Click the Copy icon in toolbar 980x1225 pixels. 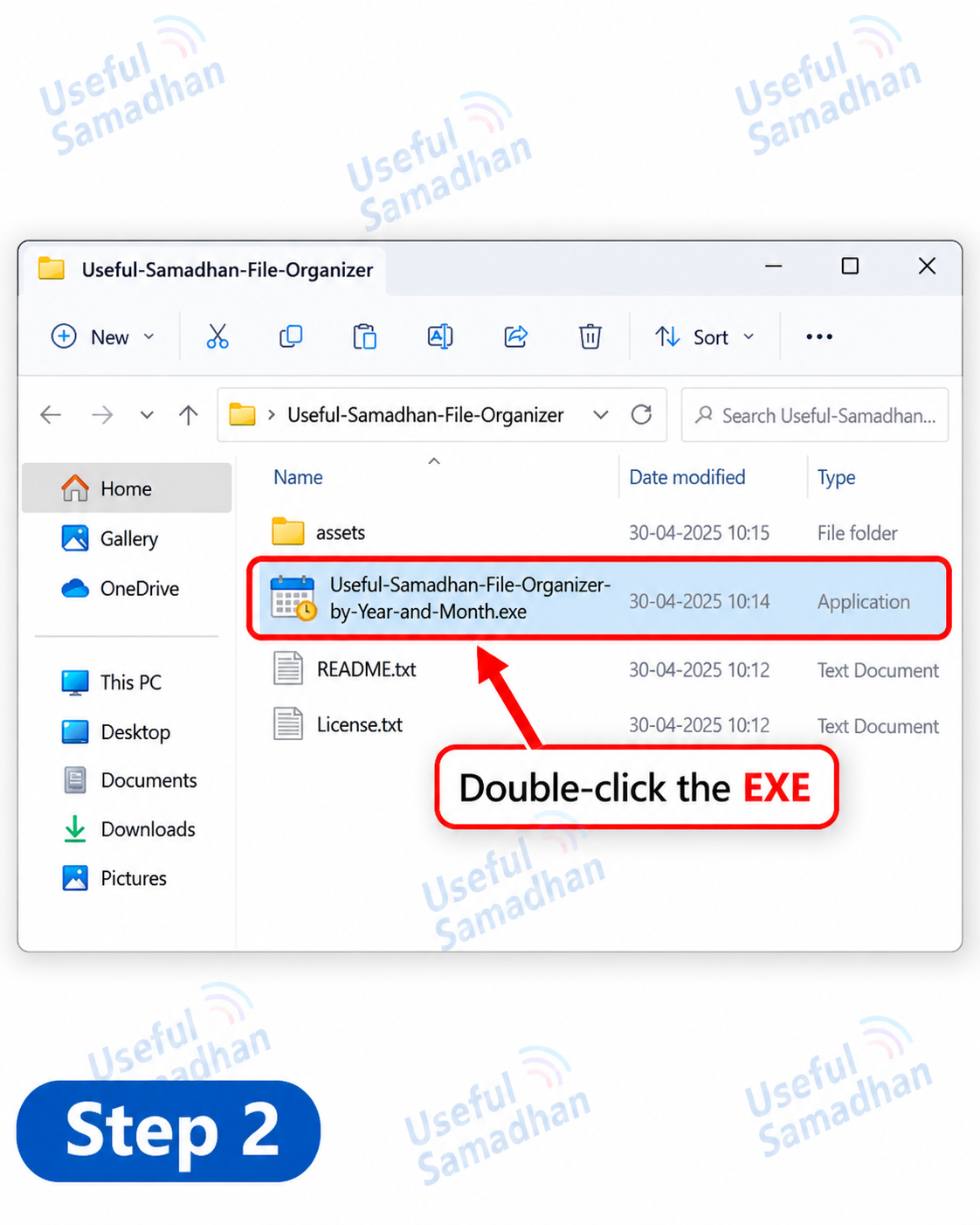click(291, 336)
